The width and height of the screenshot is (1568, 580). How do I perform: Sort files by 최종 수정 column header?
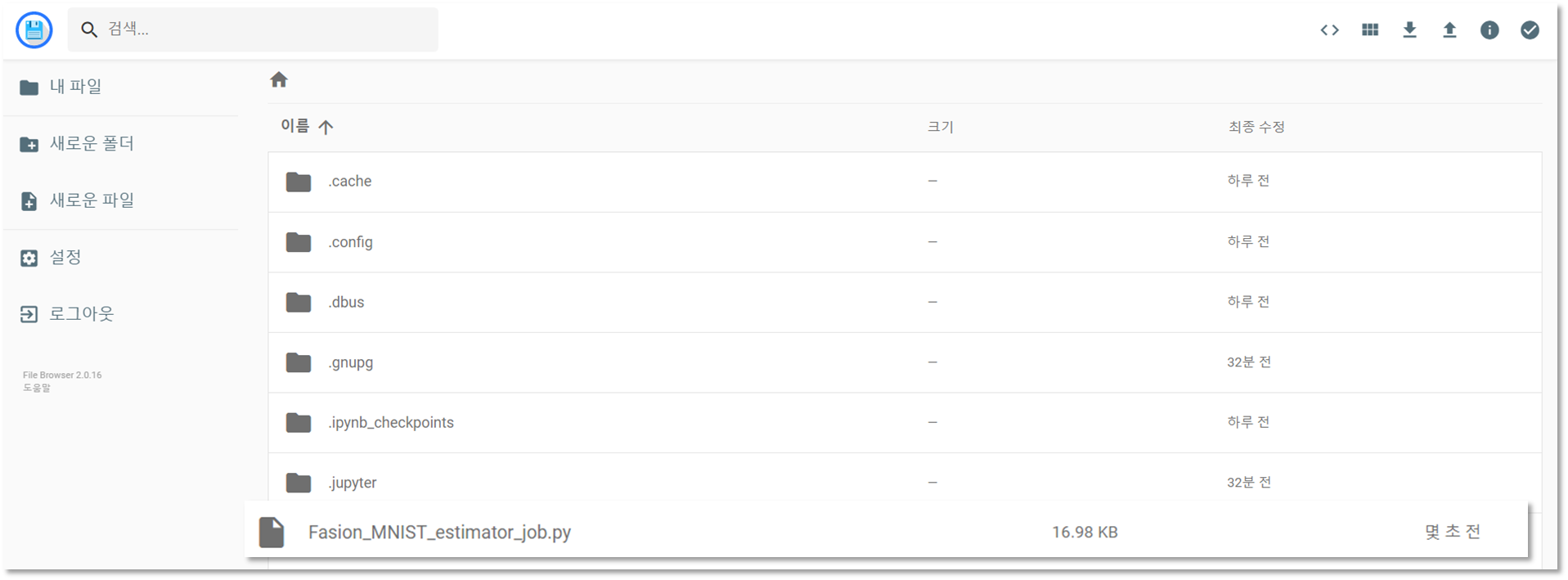click(1256, 127)
